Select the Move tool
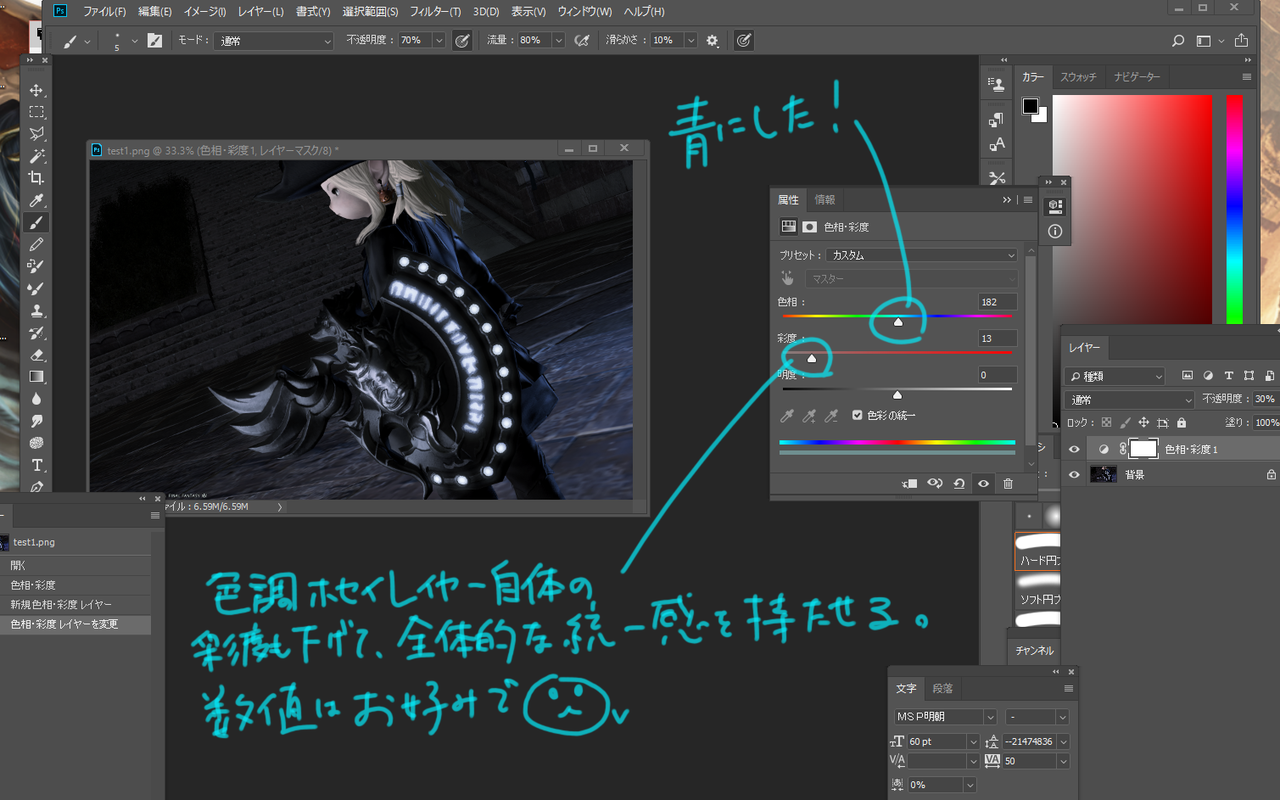This screenshot has height=800, width=1280. 37,90
